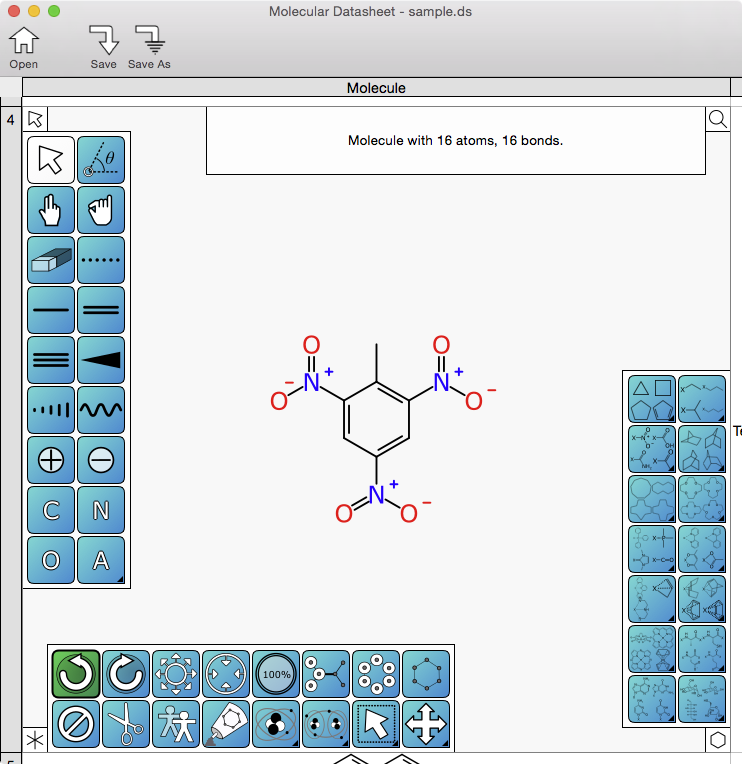Expand the 'A' atom element picker
This screenshot has width=742, height=764.
pos(101,560)
